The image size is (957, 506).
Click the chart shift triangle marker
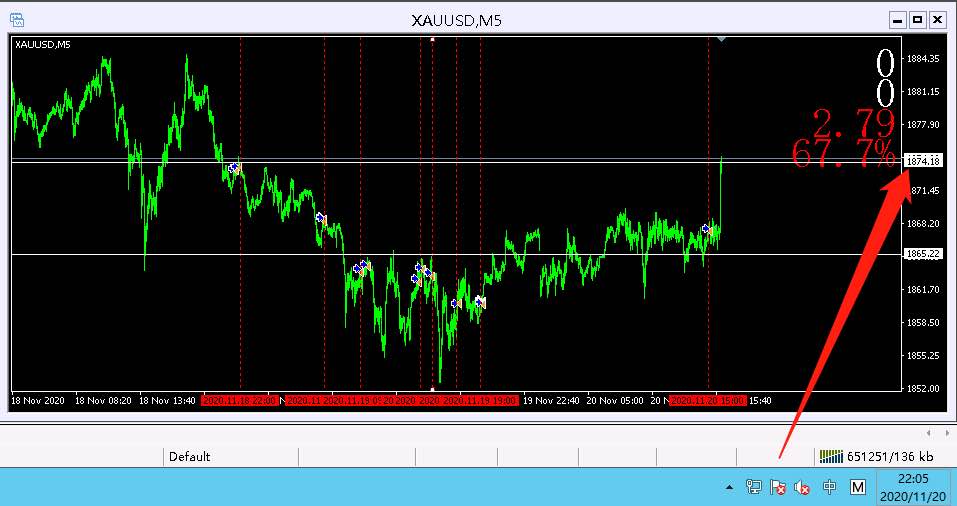tap(721, 39)
